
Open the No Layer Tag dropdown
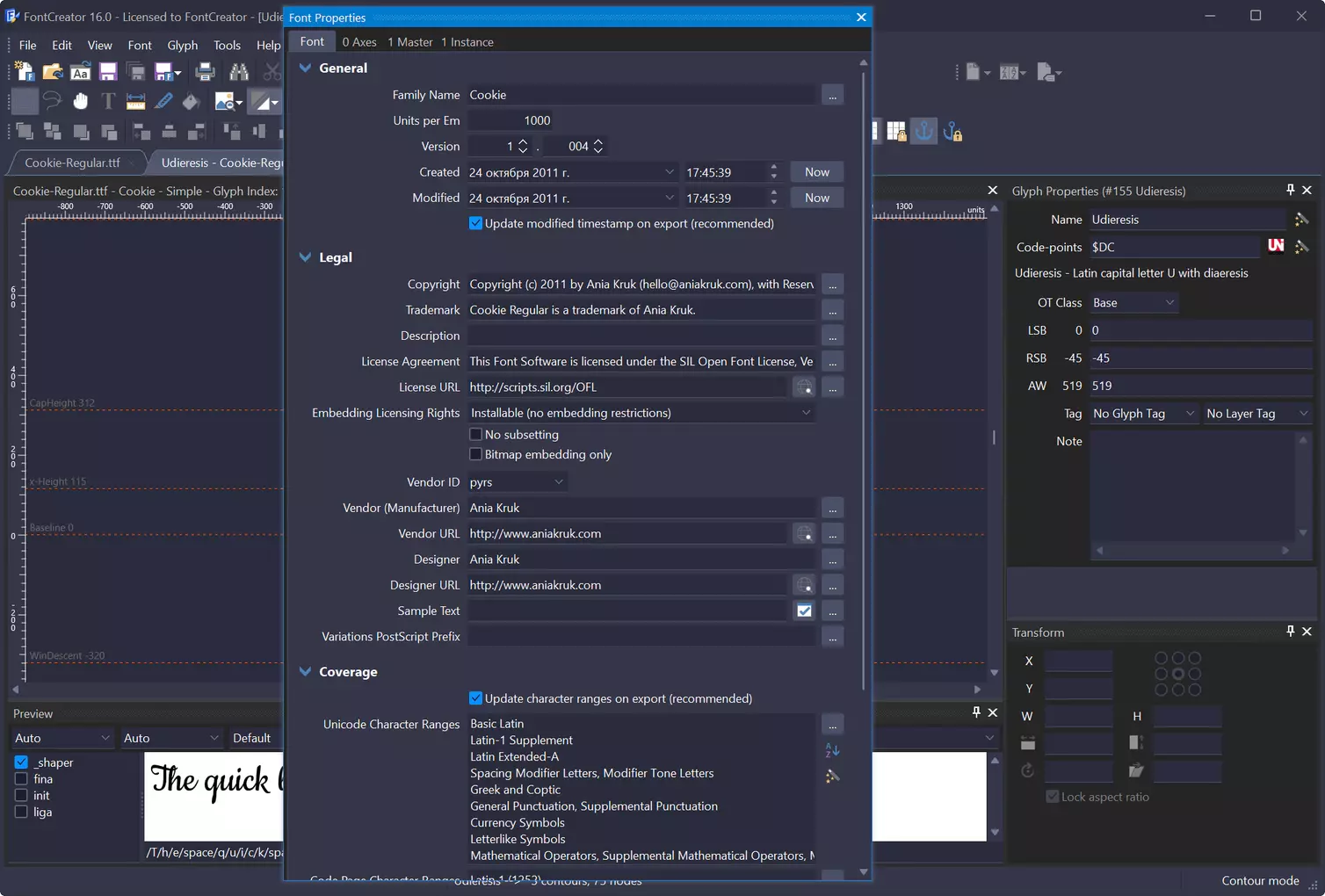coord(1257,414)
